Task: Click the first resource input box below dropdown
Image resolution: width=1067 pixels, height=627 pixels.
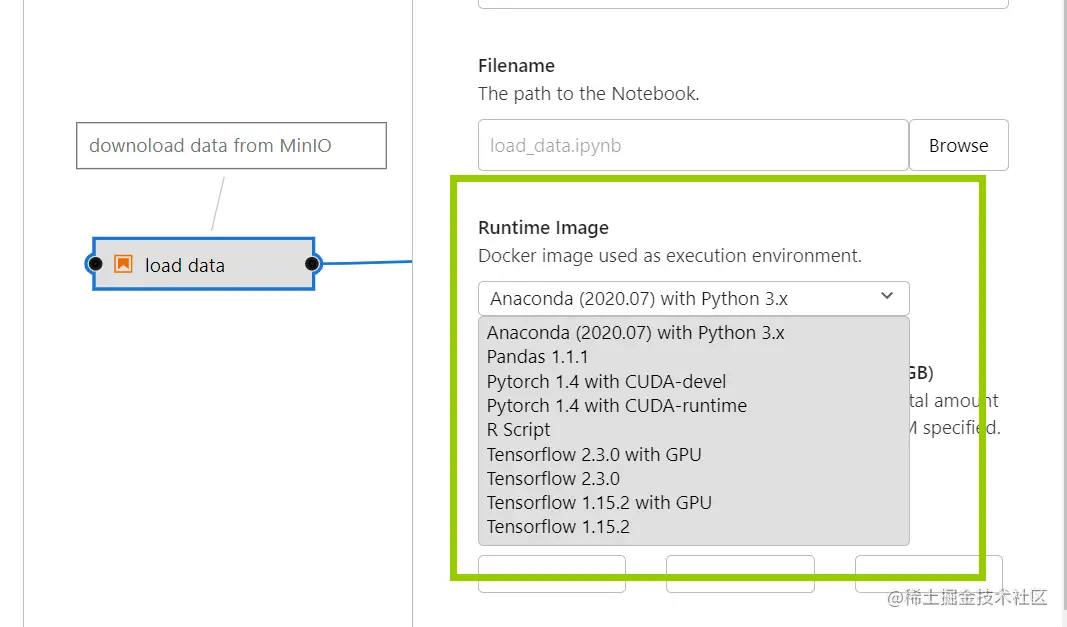Action: pos(552,573)
